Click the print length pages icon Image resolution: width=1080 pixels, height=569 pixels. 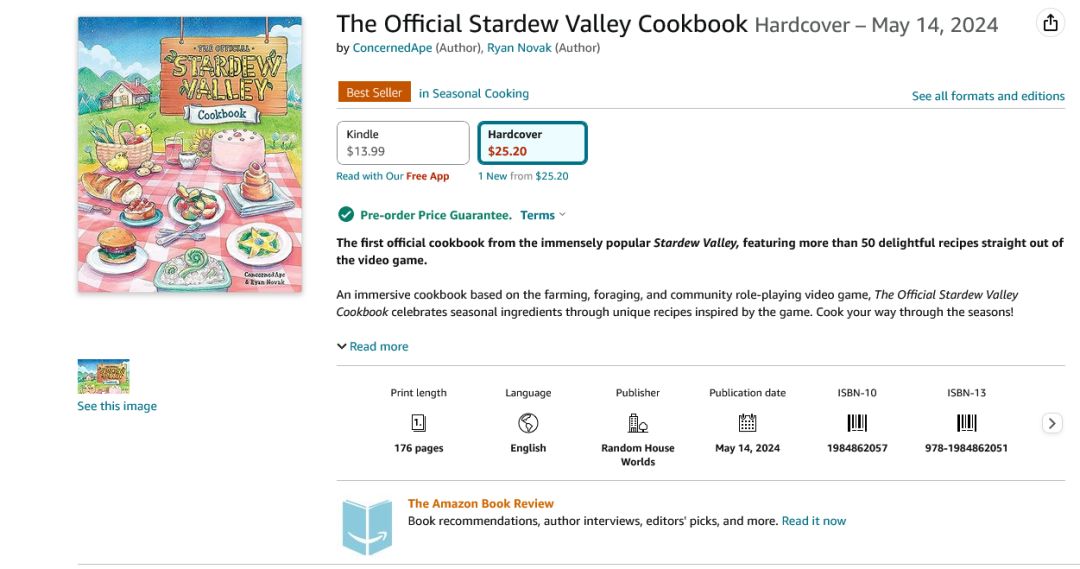pos(418,423)
